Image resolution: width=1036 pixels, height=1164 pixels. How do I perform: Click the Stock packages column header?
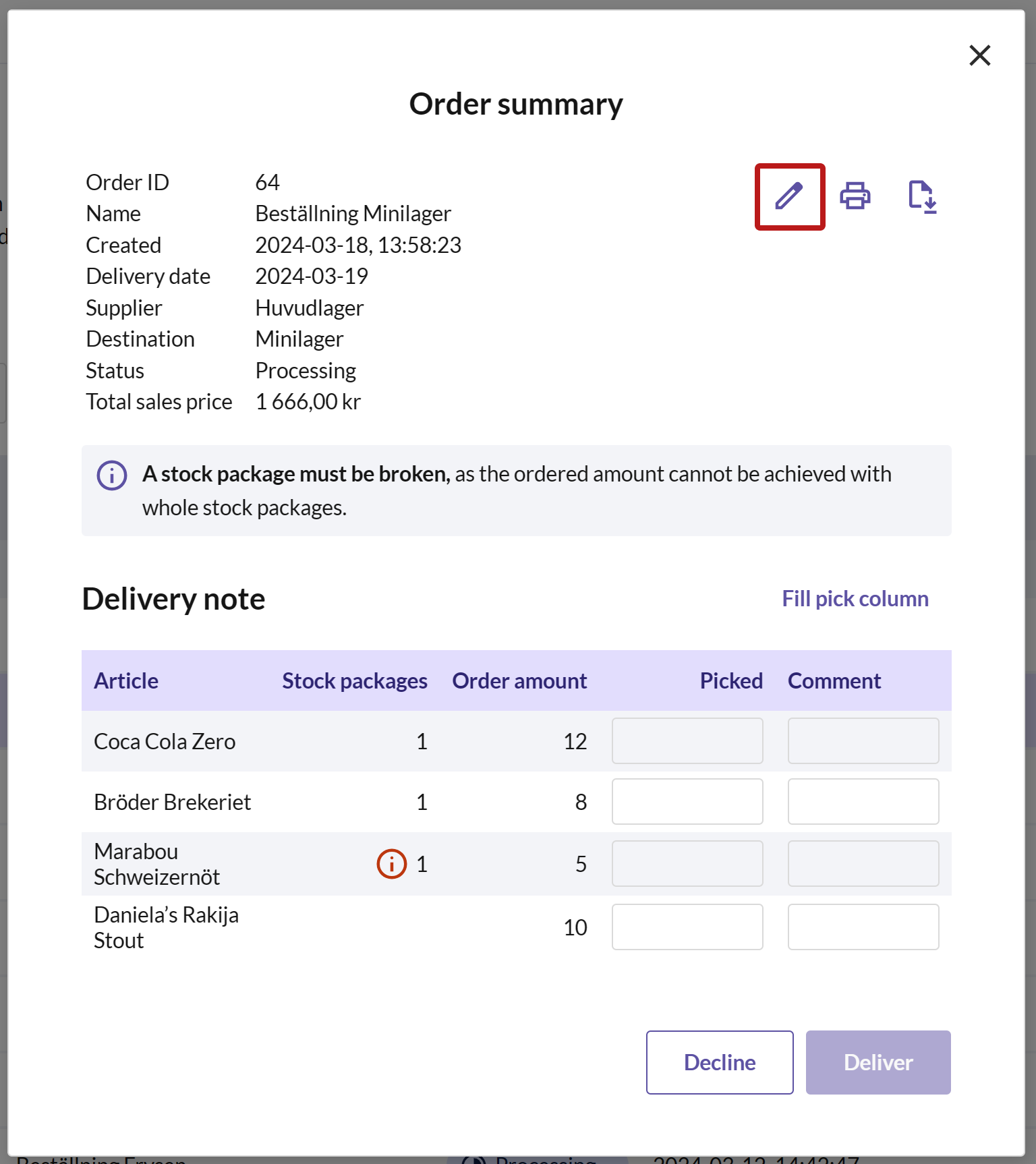(x=355, y=681)
